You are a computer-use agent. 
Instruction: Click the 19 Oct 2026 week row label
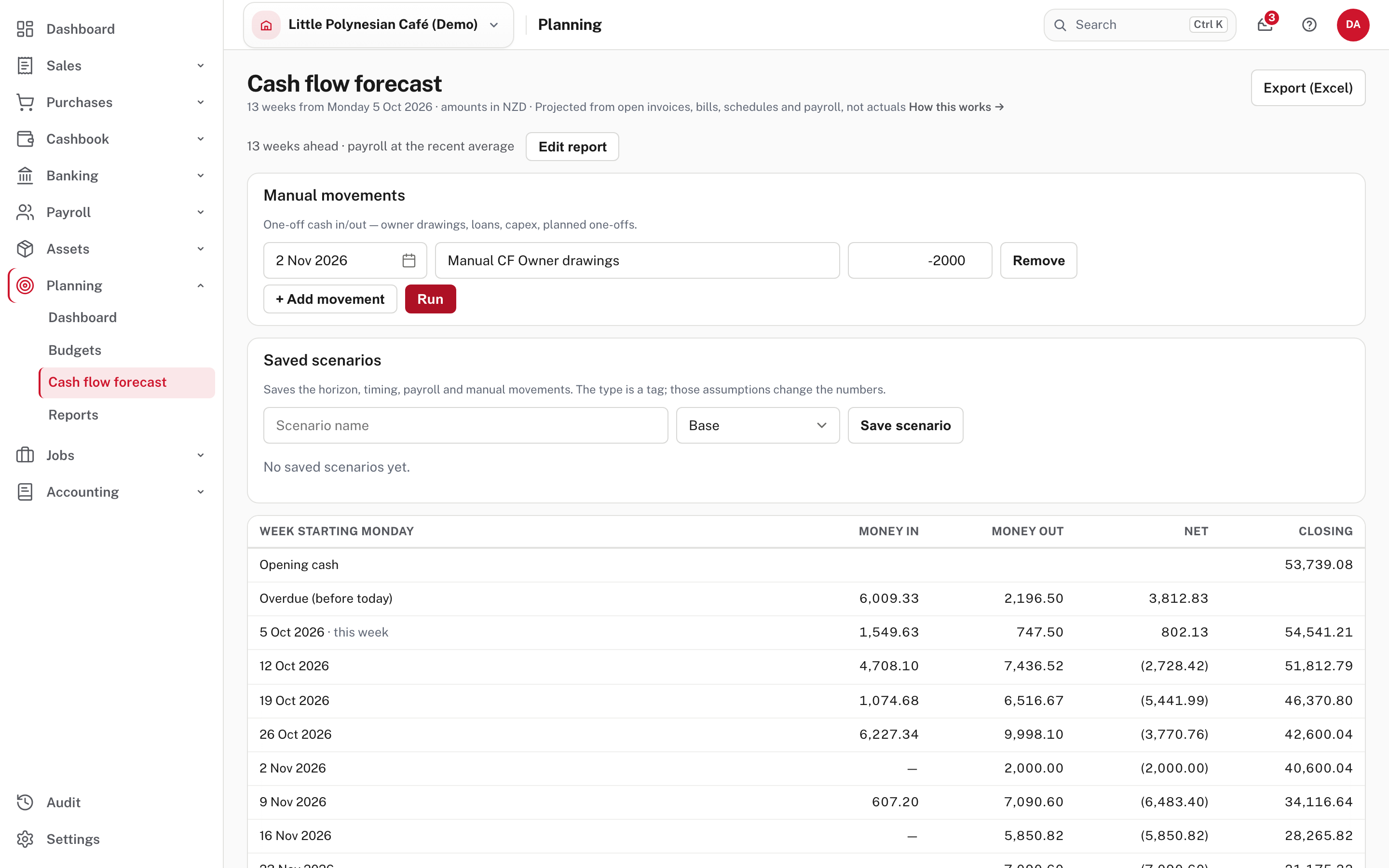point(295,700)
